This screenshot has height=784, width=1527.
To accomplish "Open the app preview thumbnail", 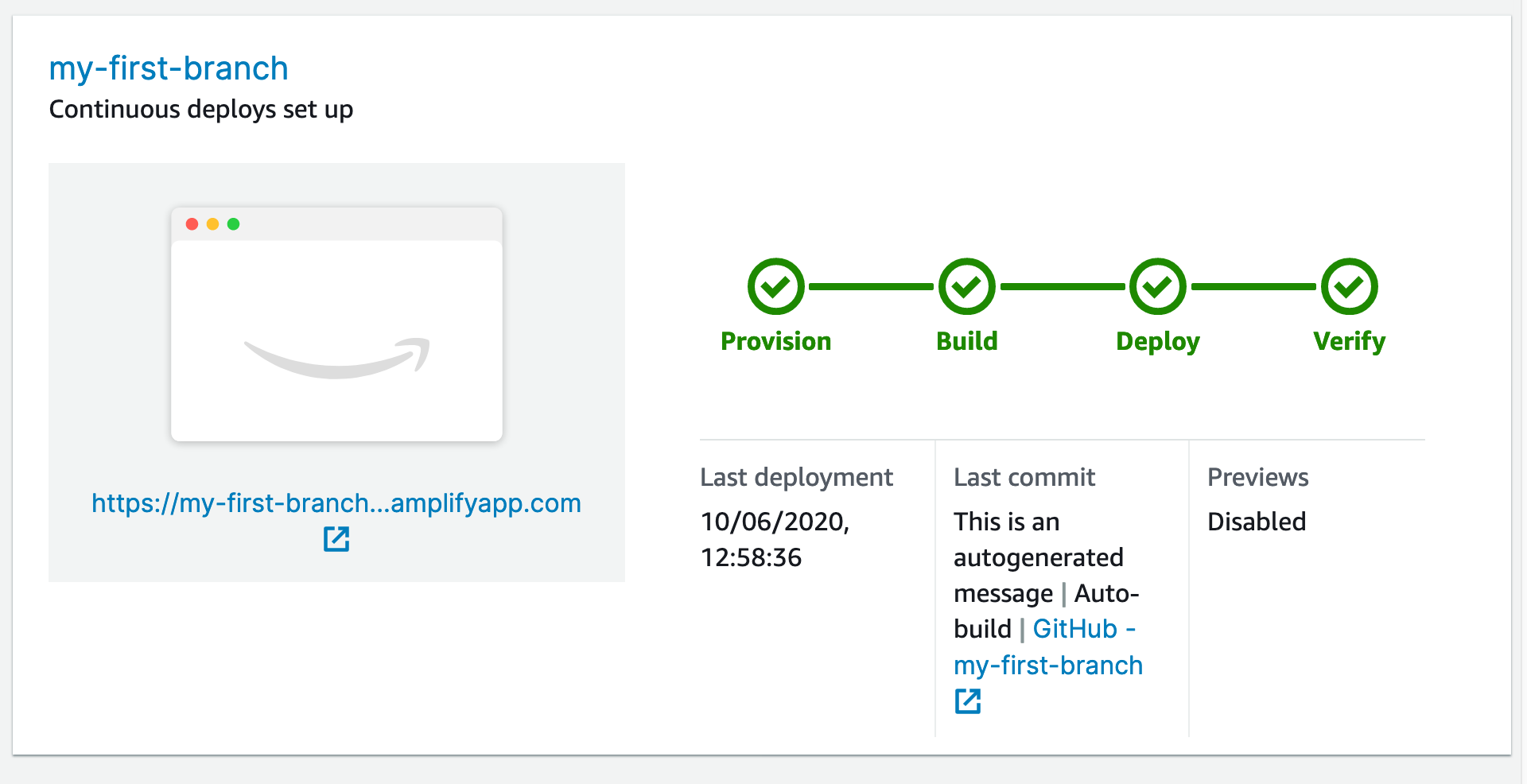I will click(x=336, y=324).
